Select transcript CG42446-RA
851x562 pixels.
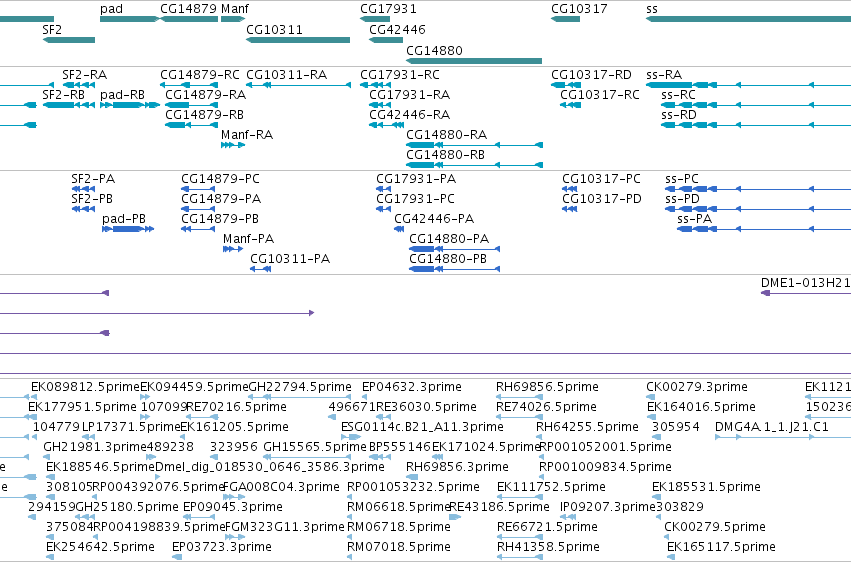(410, 114)
